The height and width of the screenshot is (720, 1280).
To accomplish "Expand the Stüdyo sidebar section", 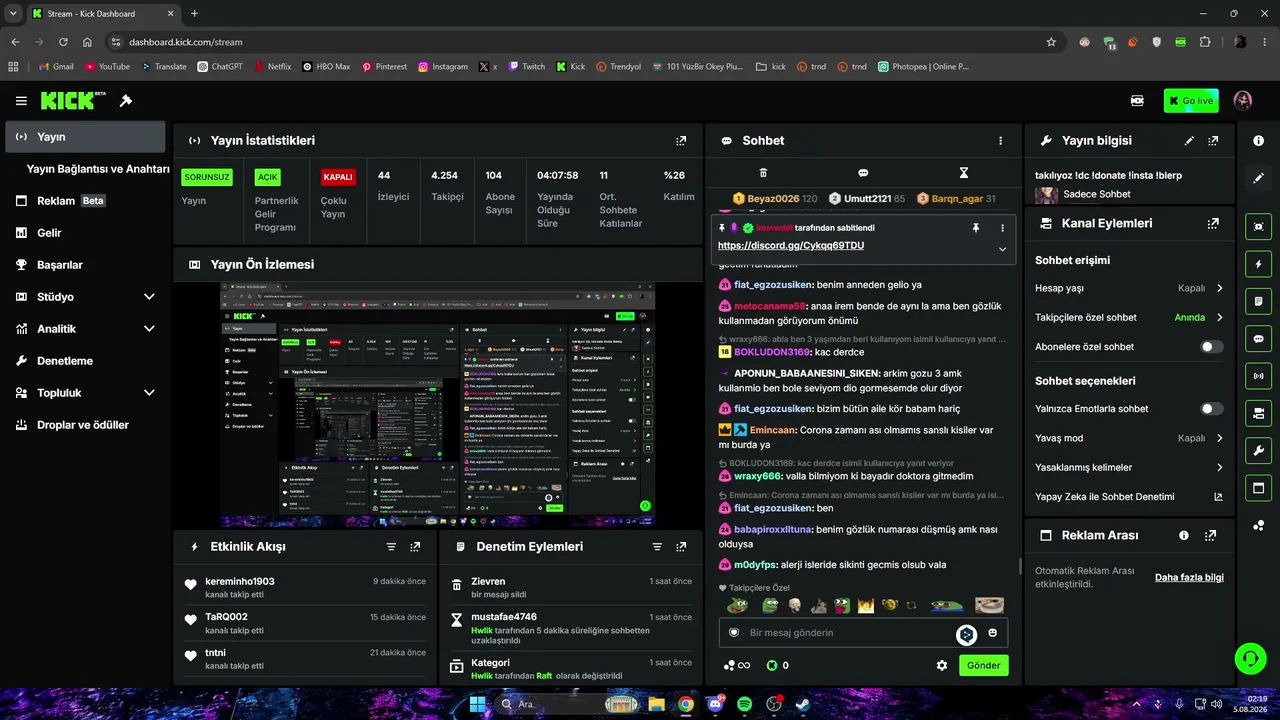I will click(149, 297).
